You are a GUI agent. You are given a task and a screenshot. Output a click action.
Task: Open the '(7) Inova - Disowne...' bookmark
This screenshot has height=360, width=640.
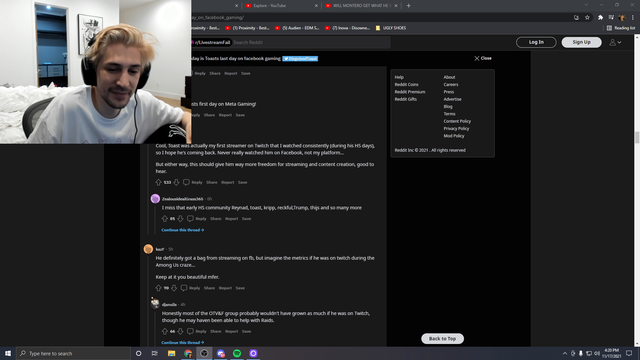347,28
